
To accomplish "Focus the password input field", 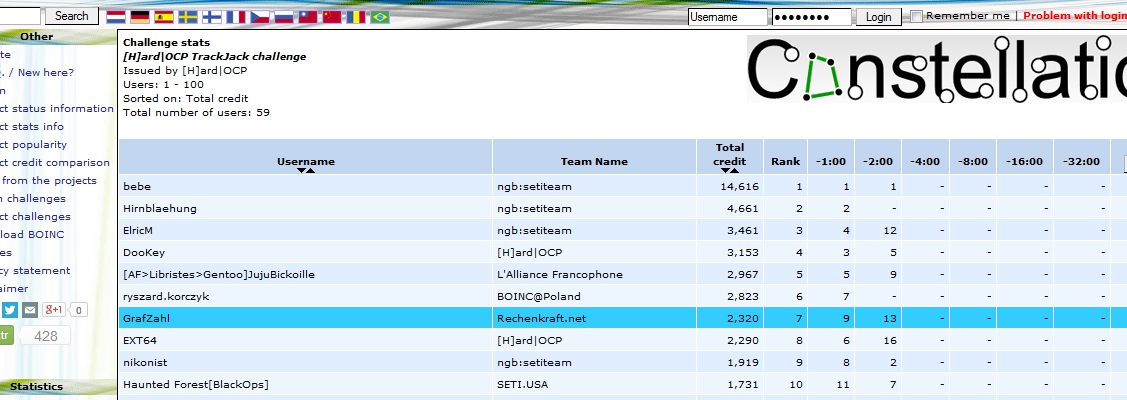I will (x=811, y=17).
